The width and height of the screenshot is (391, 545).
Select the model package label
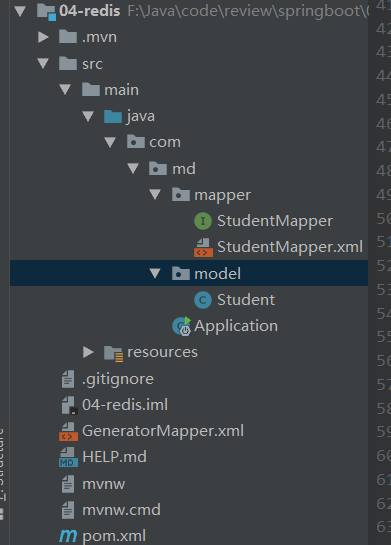pyautogui.click(x=218, y=274)
